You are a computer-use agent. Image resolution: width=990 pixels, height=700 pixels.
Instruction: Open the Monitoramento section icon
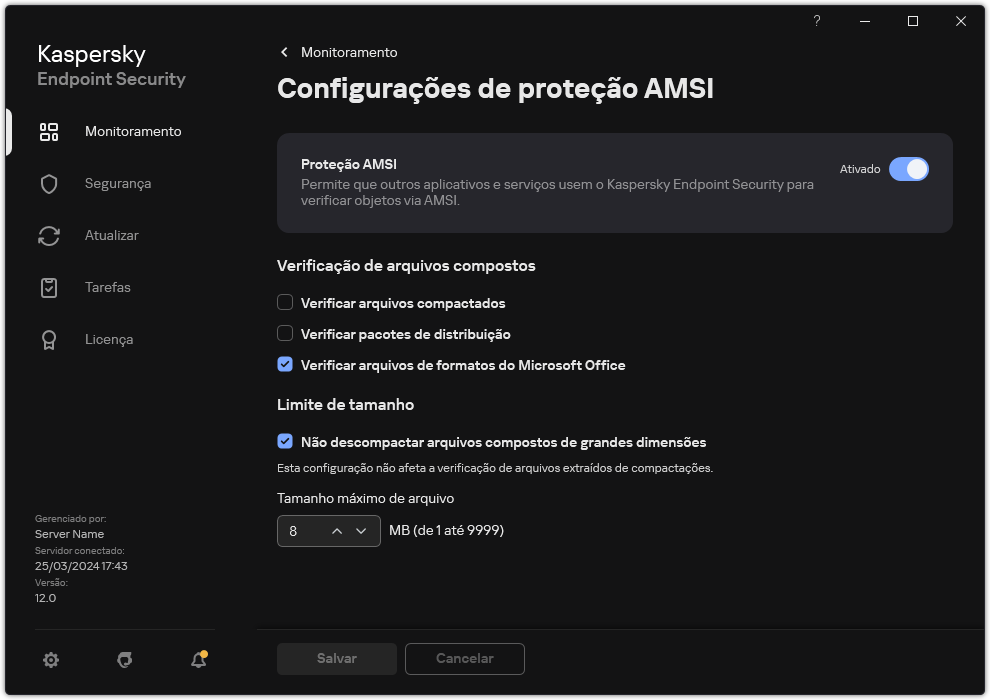coord(48,131)
